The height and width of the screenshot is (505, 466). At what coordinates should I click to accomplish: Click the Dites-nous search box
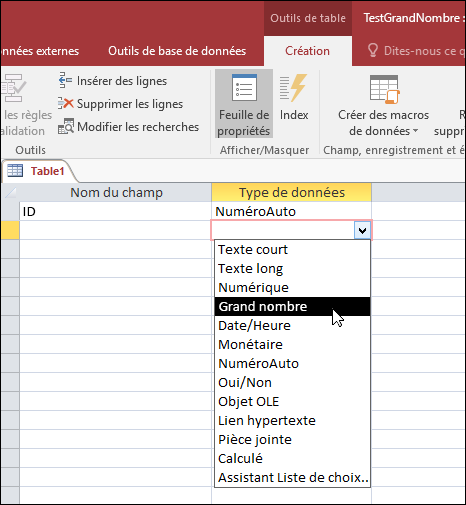coord(416,51)
